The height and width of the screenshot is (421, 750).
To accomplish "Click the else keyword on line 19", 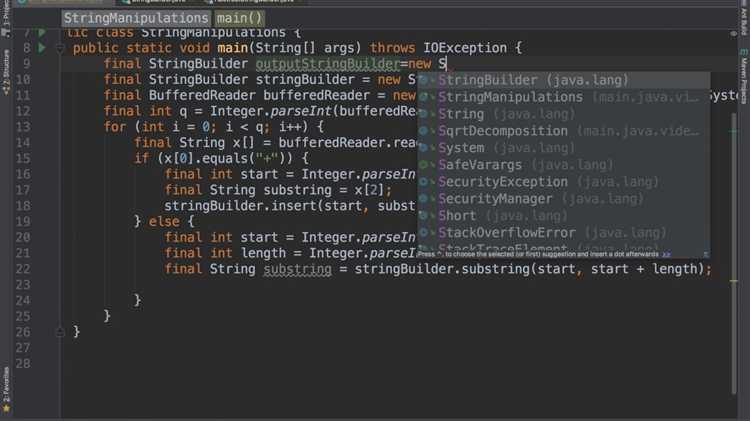I will point(164,222).
